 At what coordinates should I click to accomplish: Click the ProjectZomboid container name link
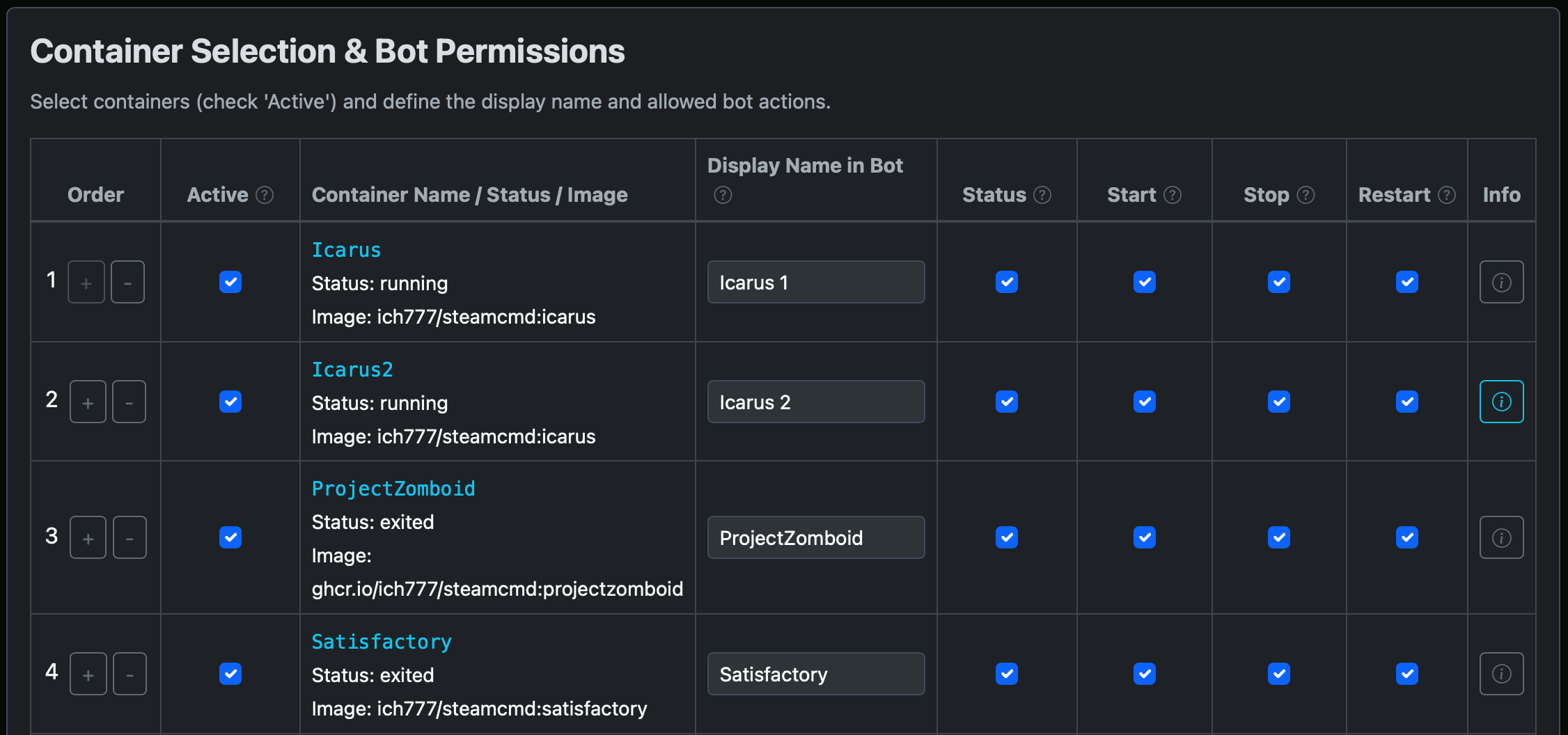pos(393,488)
